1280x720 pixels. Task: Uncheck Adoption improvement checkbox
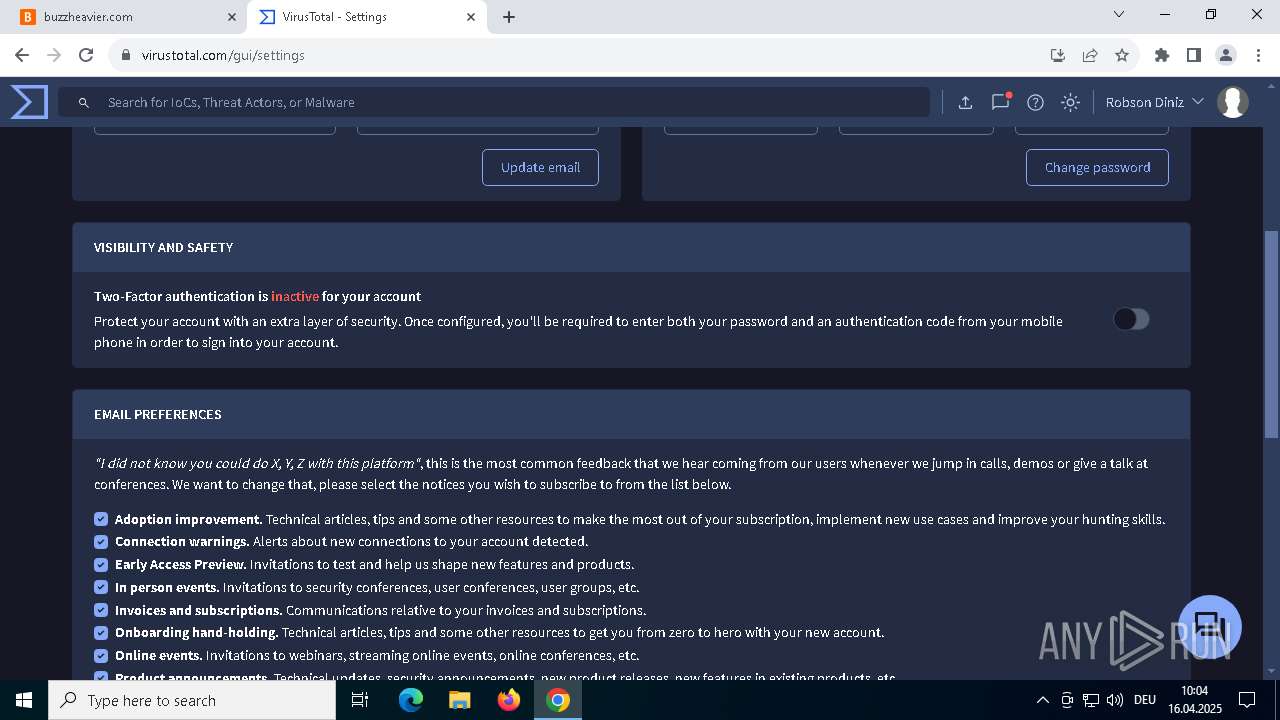101,519
